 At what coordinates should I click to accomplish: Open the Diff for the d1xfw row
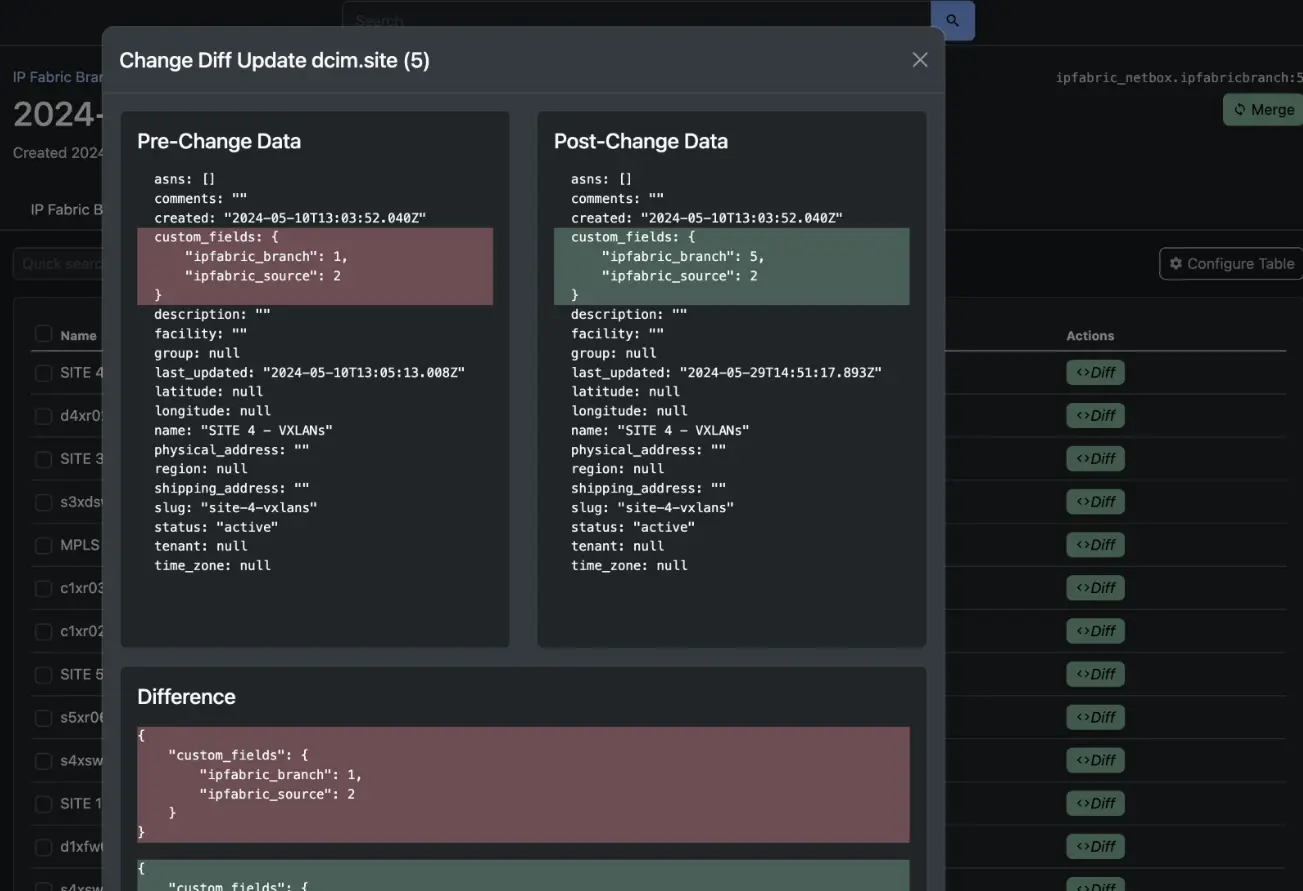pyautogui.click(x=1095, y=847)
